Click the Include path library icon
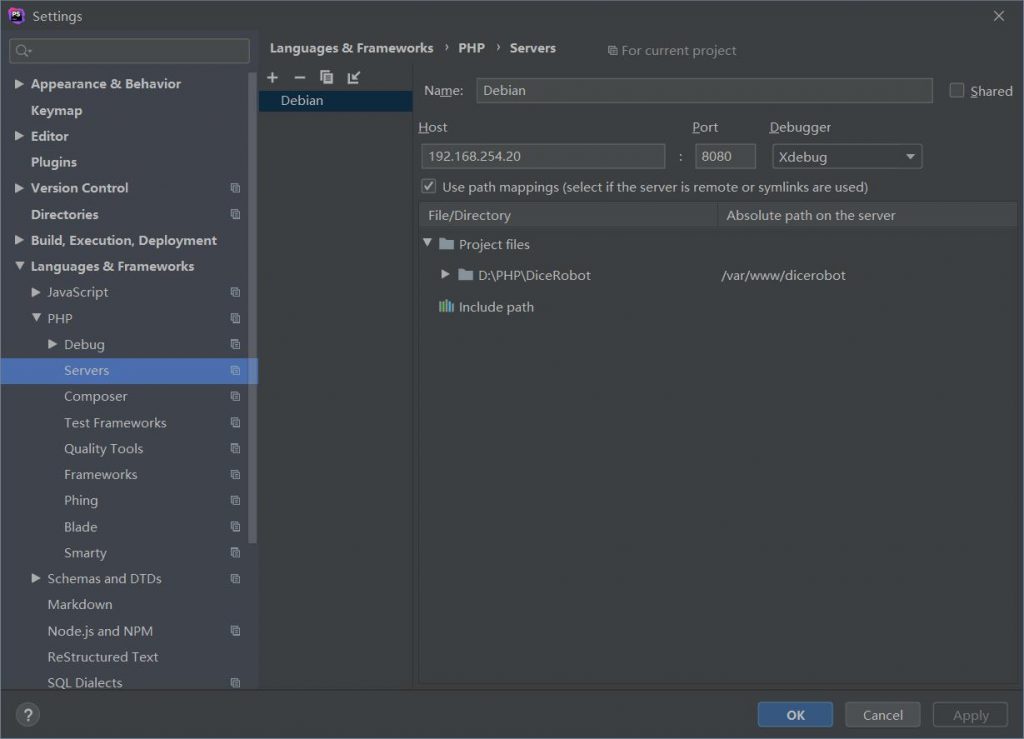Image resolution: width=1024 pixels, height=739 pixels. click(447, 306)
